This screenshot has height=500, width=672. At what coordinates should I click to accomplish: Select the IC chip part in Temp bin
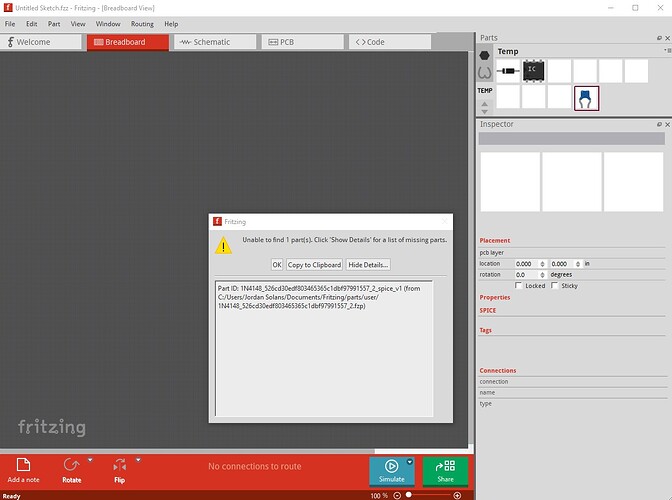[x=534, y=71]
